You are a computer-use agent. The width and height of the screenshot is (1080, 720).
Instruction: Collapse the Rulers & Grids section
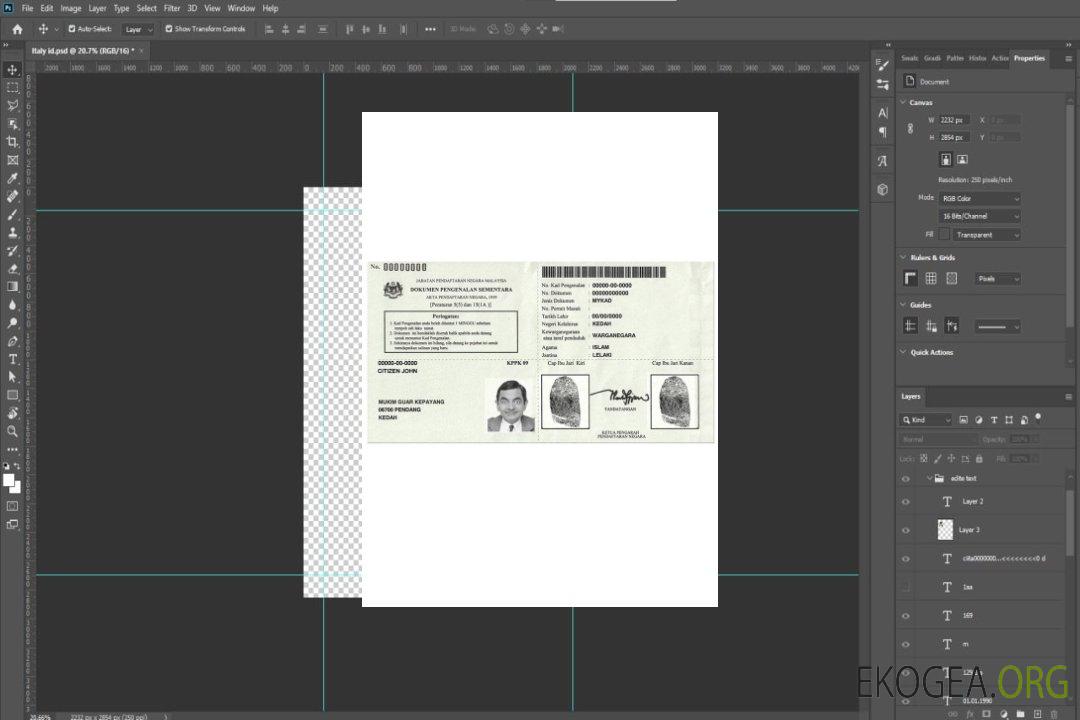click(904, 257)
